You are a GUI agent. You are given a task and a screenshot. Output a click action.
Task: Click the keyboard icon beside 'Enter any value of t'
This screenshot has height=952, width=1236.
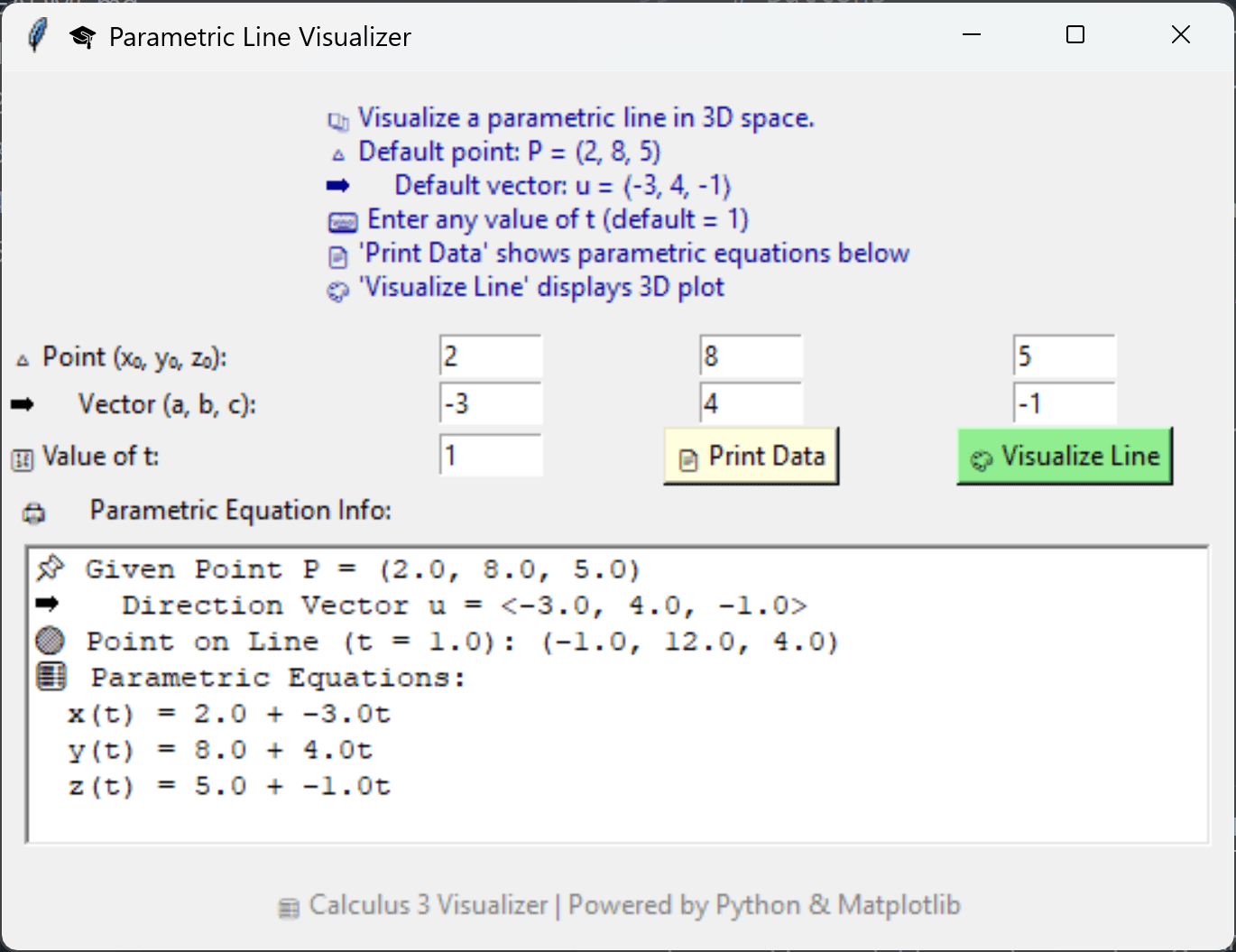point(342,222)
